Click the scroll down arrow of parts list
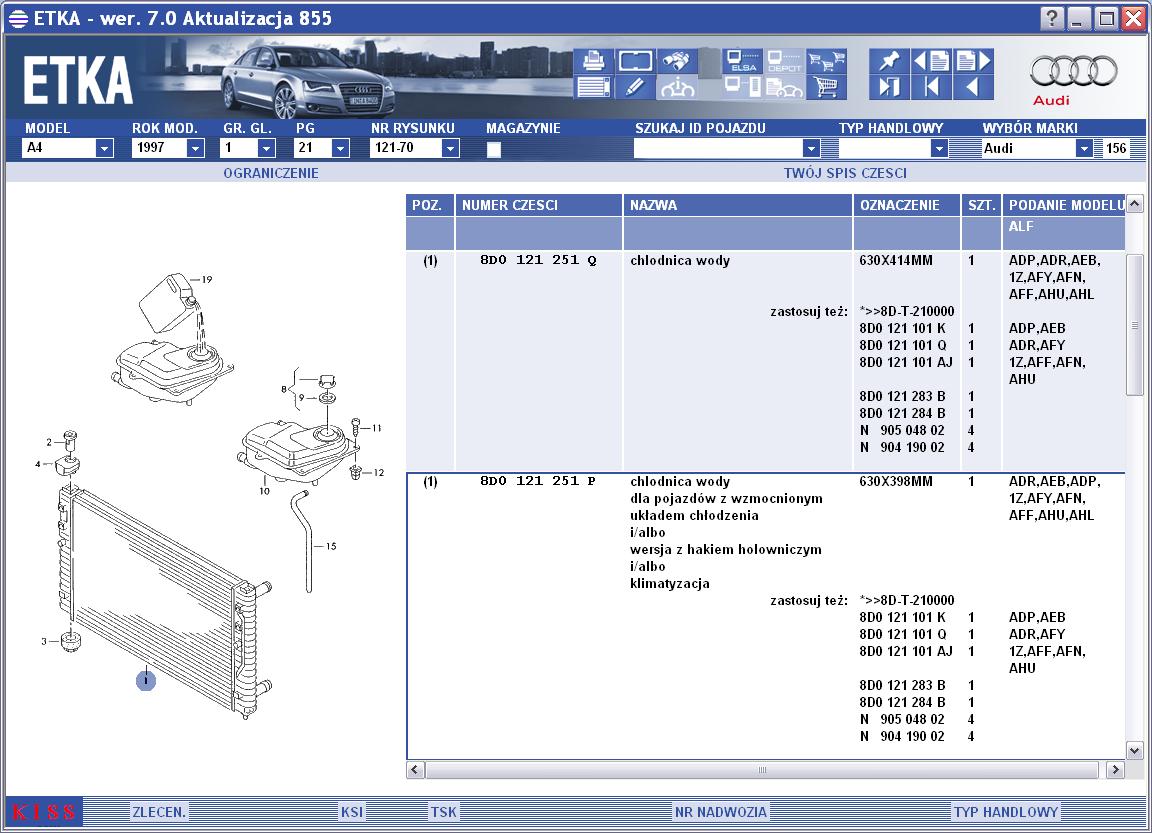This screenshot has width=1152, height=833. click(x=1134, y=751)
